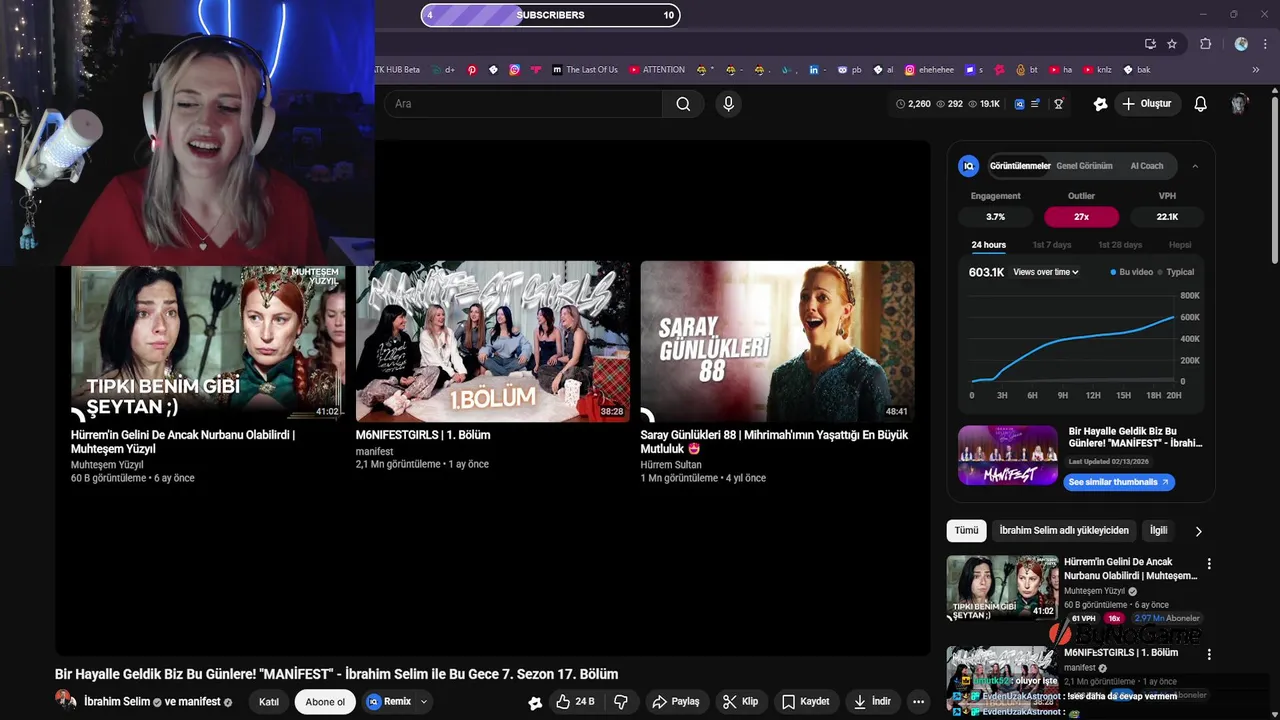Open the LinkedIn bookmark icon
The height and width of the screenshot is (720, 1280).
[x=814, y=70]
